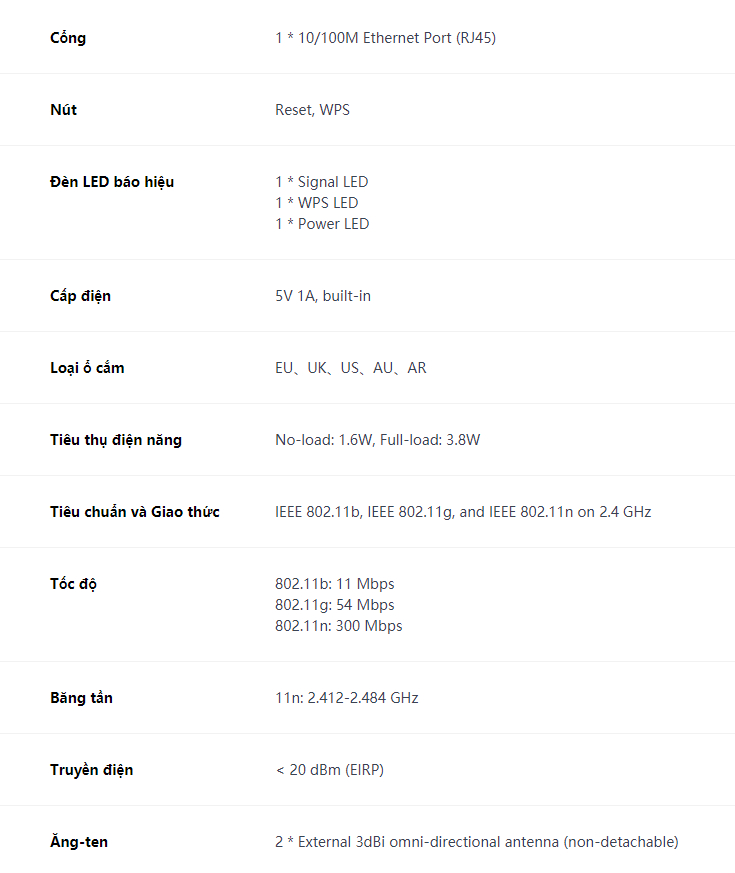Click the "5V 1A, built-in" value
The height and width of the screenshot is (873, 735).
323,296
